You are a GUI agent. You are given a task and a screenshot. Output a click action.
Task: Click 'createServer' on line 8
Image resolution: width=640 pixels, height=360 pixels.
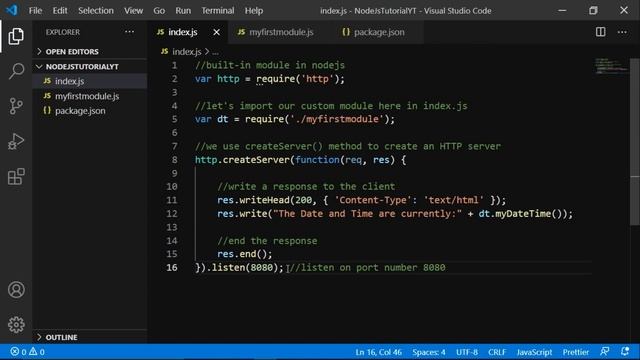[256, 160]
